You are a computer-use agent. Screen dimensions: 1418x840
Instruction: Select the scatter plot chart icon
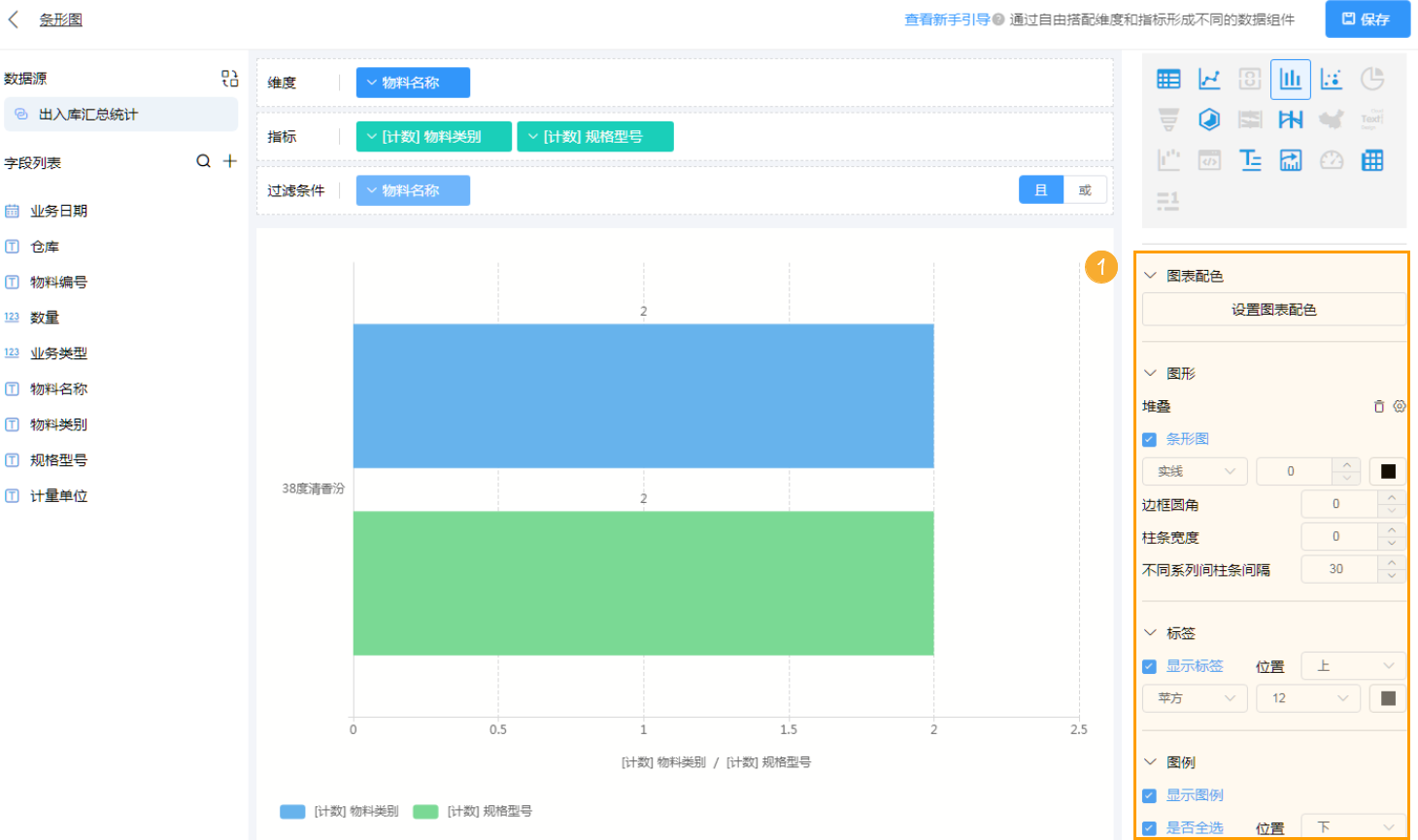tap(1332, 79)
